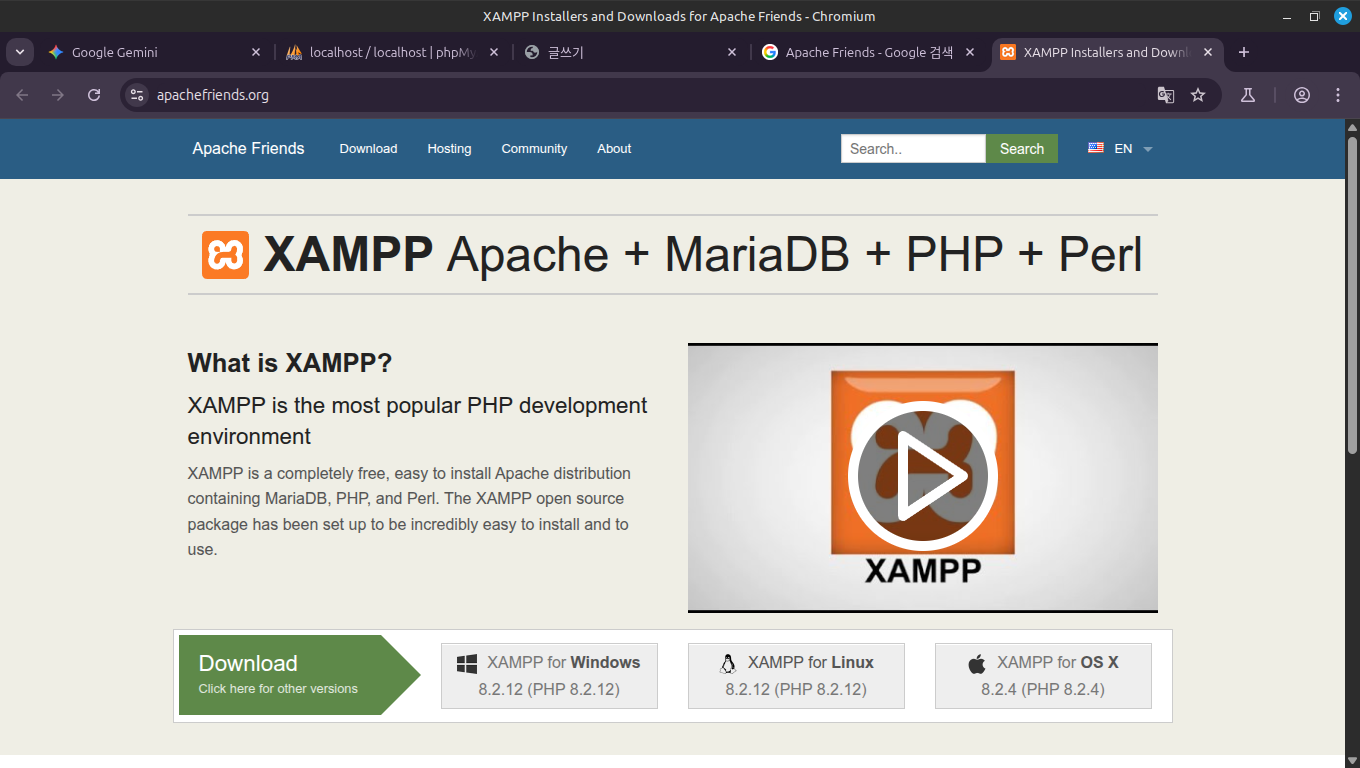Click the US flag language icon

(1096, 148)
